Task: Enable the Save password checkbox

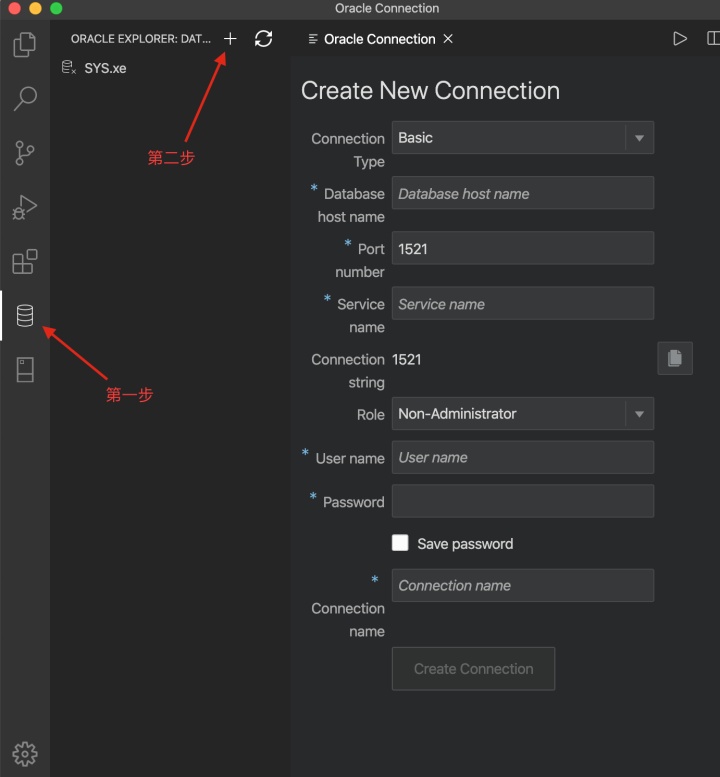Action: click(400, 543)
